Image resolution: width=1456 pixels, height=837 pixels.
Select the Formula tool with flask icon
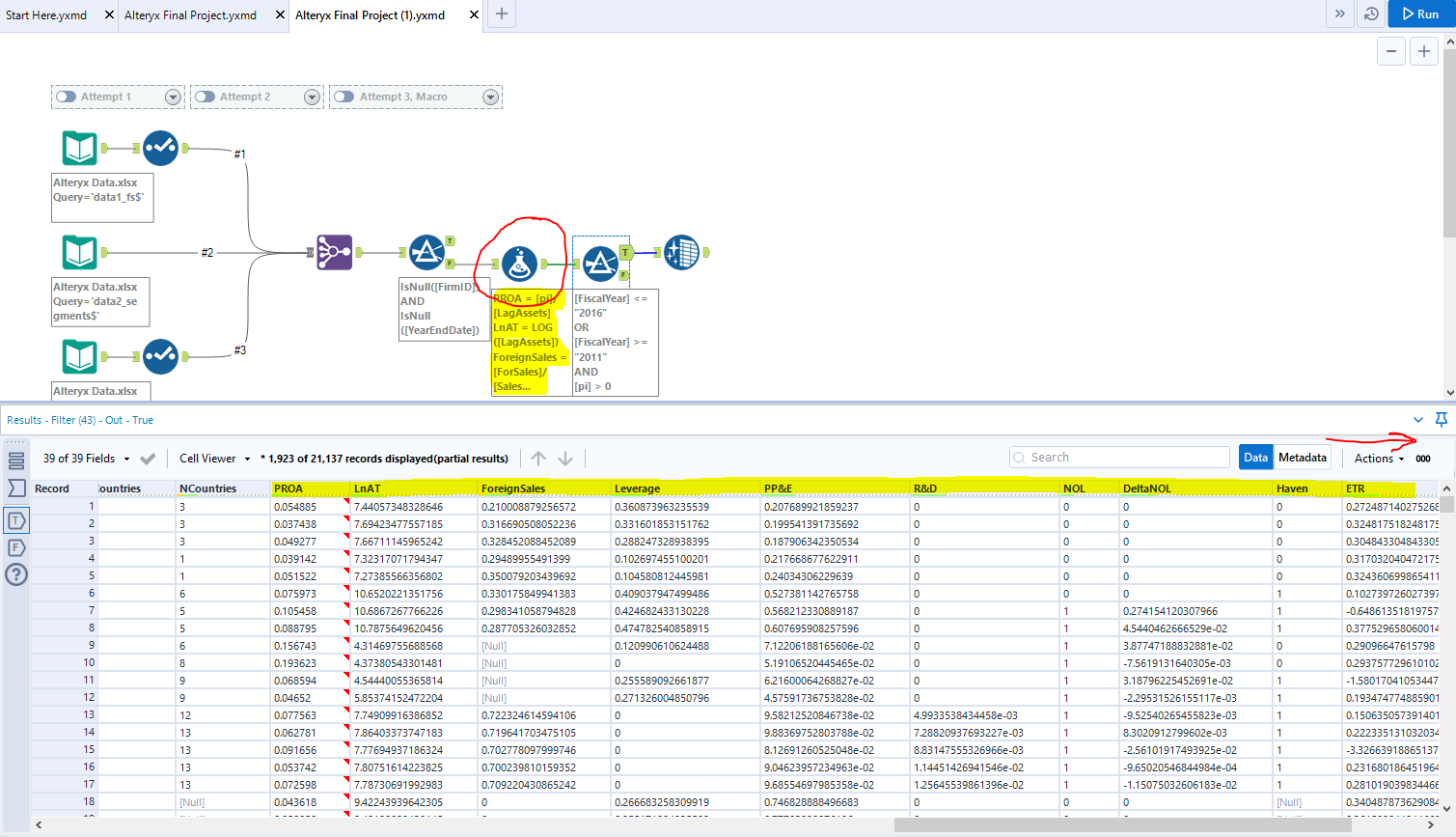point(520,263)
